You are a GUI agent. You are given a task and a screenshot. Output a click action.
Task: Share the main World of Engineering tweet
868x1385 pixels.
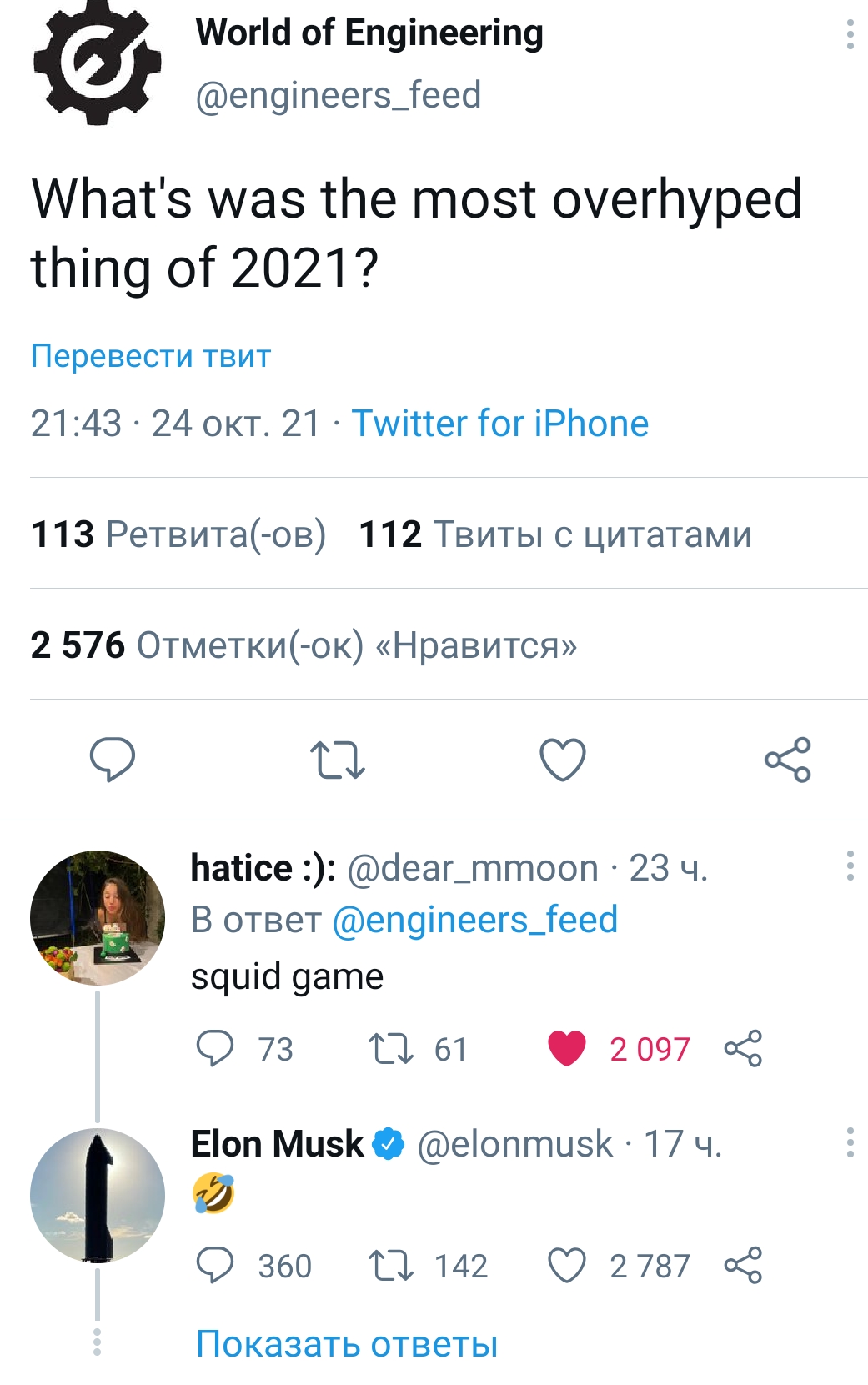787,759
